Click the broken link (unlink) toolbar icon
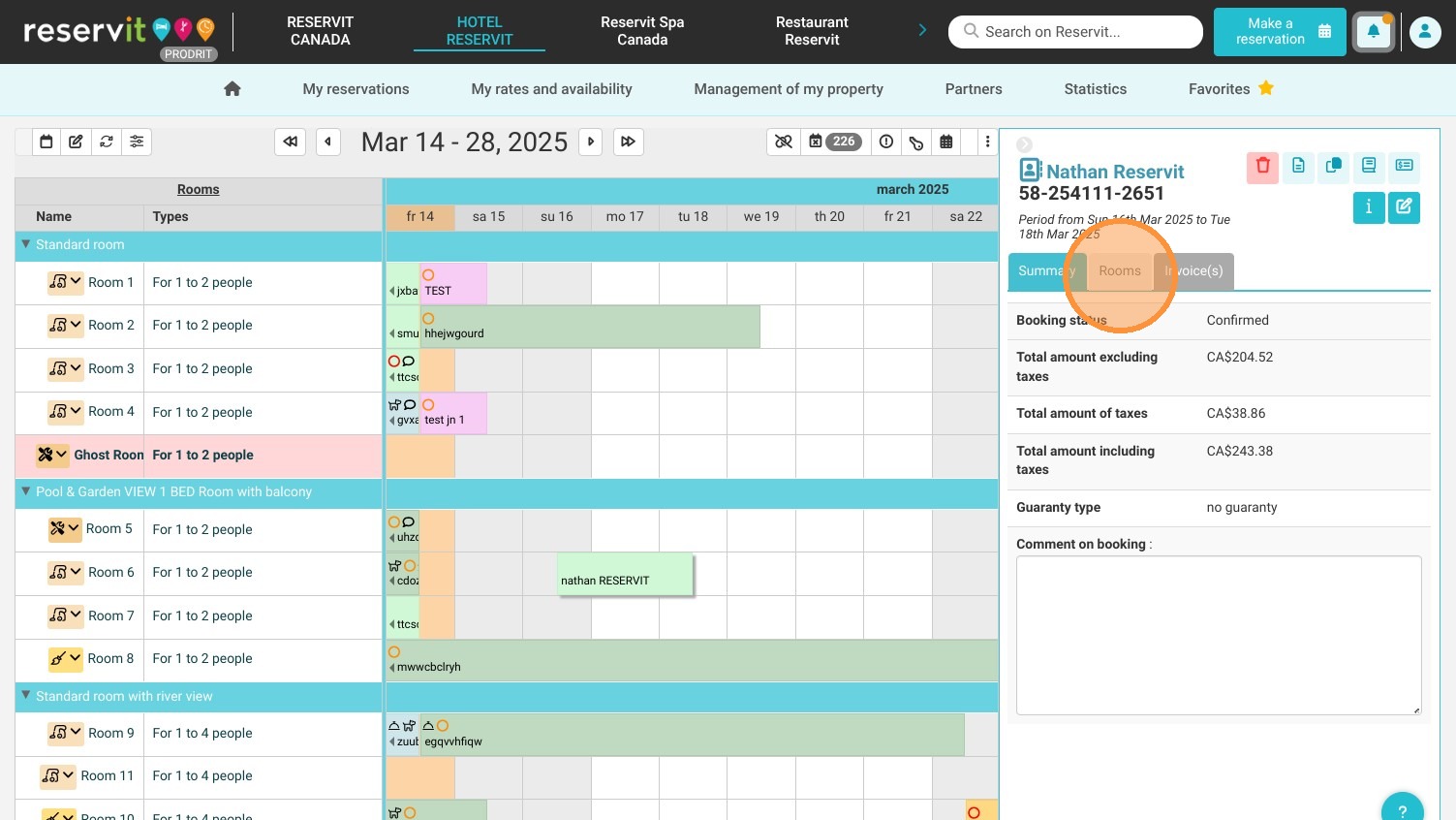Viewport: 1456px width, 820px height. (x=784, y=142)
